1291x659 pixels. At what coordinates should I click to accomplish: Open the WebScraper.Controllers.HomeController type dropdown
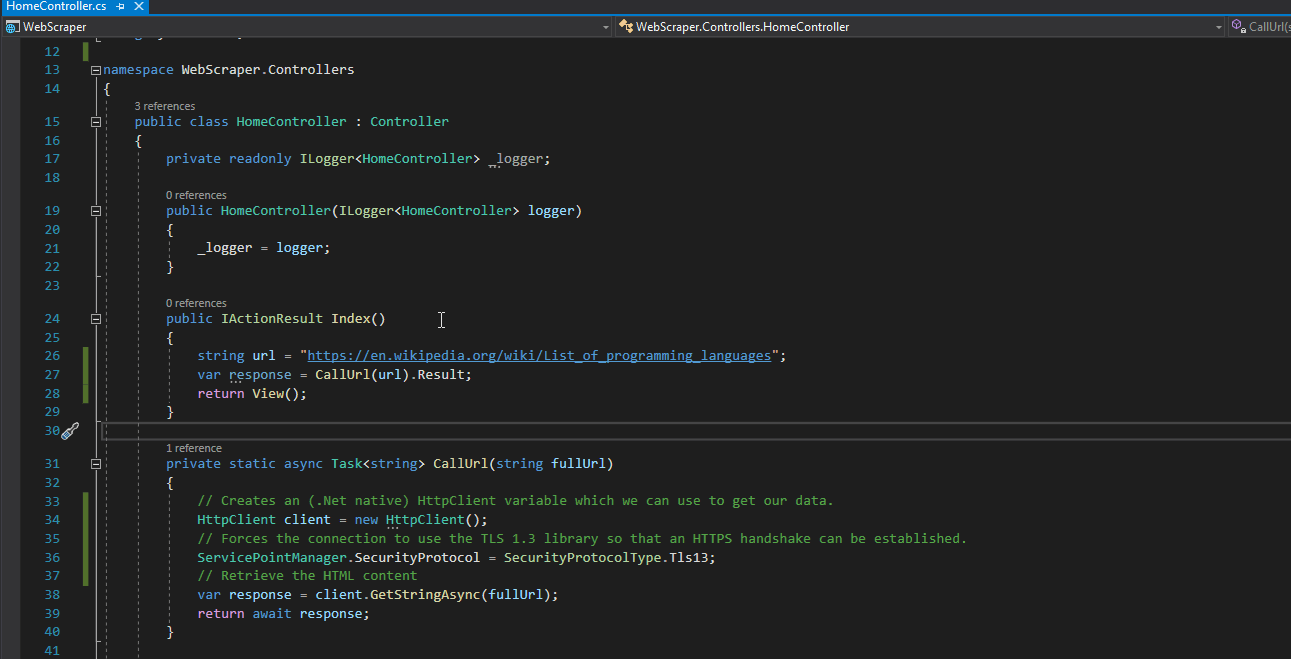[x=1218, y=27]
